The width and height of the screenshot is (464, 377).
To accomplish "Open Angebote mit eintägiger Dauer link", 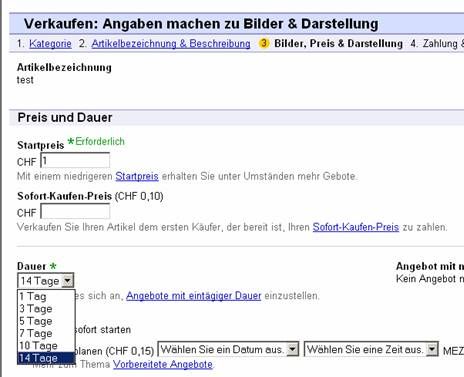I will [194, 296].
